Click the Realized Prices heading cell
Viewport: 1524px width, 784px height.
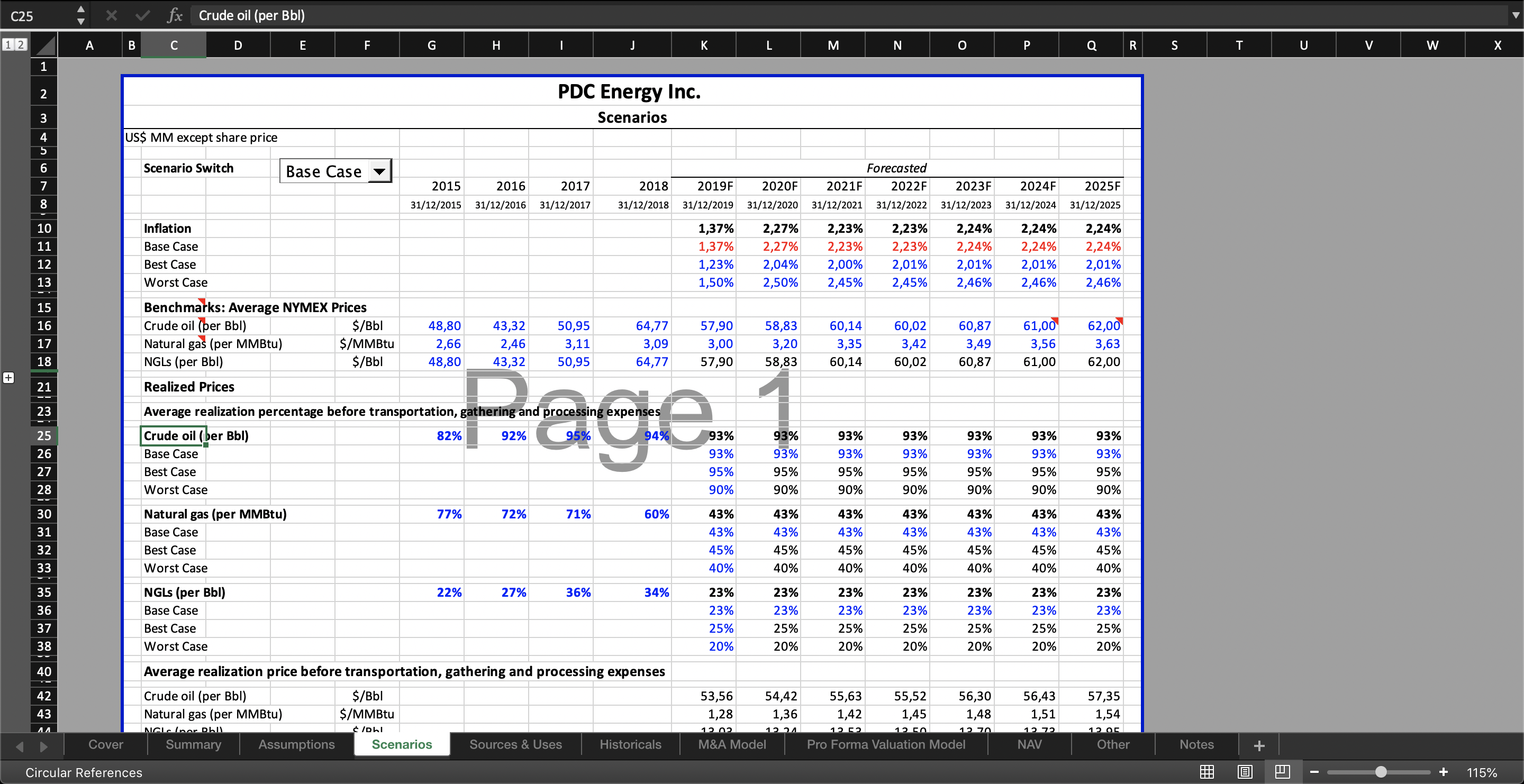(x=189, y=387)
